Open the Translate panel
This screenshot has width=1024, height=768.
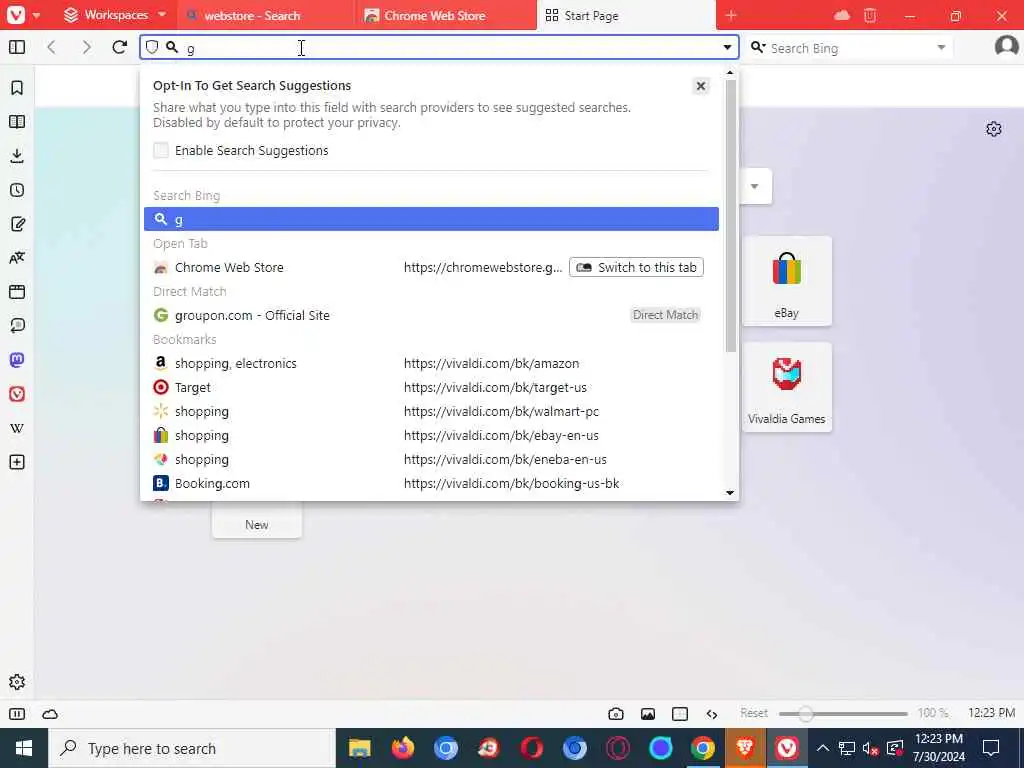[17, 258]
